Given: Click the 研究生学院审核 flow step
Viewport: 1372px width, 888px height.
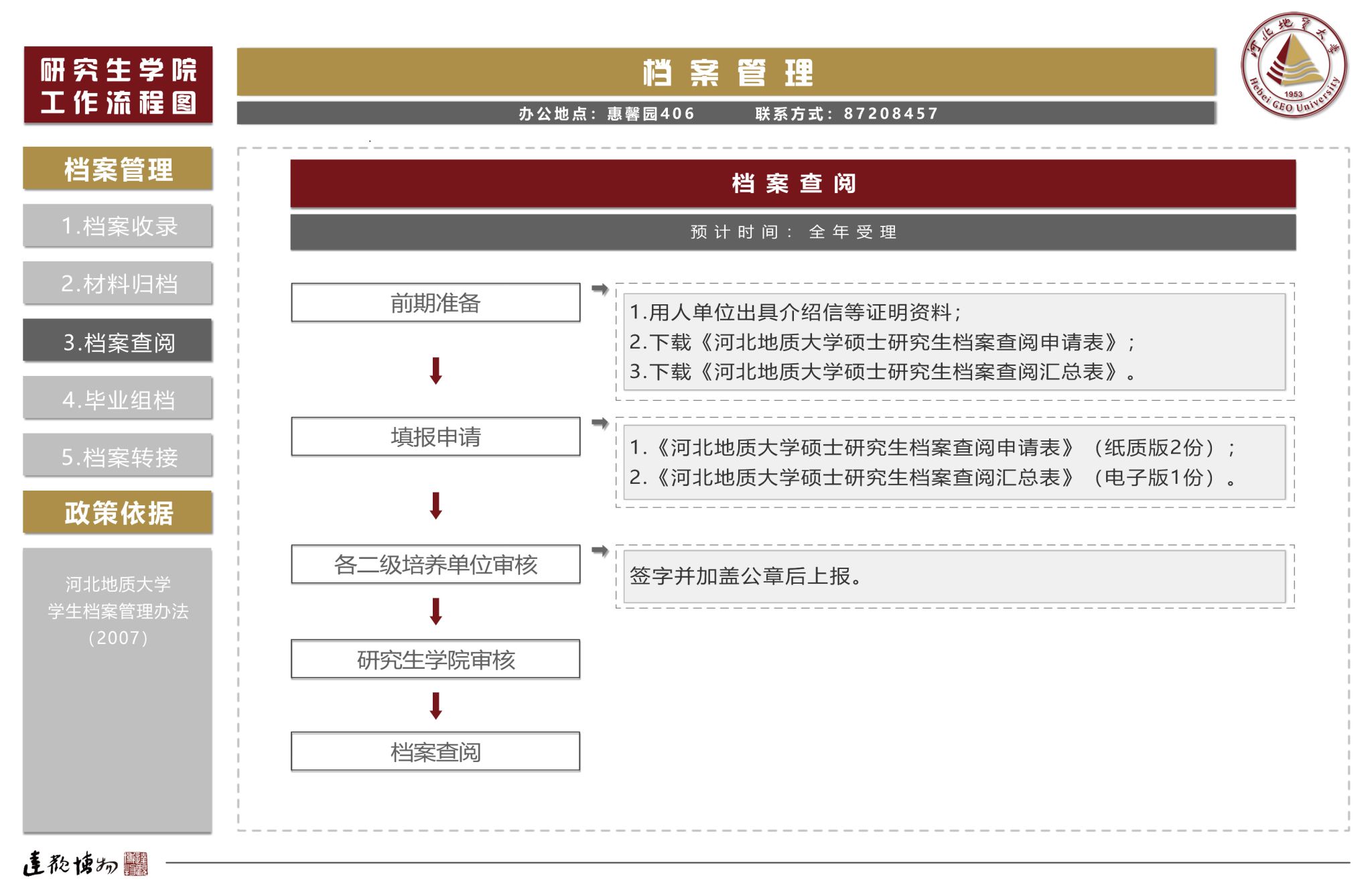Looking at the screenshot, I should point(435,659).
